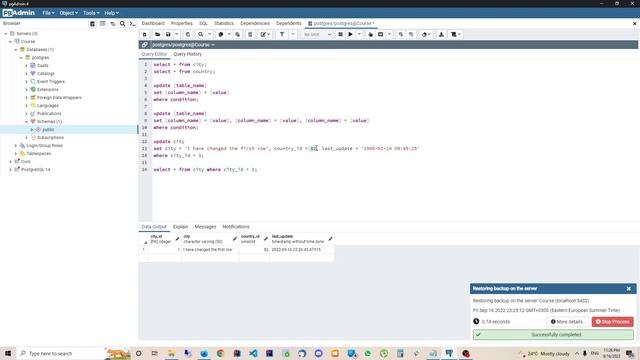Paste rows using the toolbar Paste icon
The width and height of the screenshot is (640, 360).
coord(238,34)
